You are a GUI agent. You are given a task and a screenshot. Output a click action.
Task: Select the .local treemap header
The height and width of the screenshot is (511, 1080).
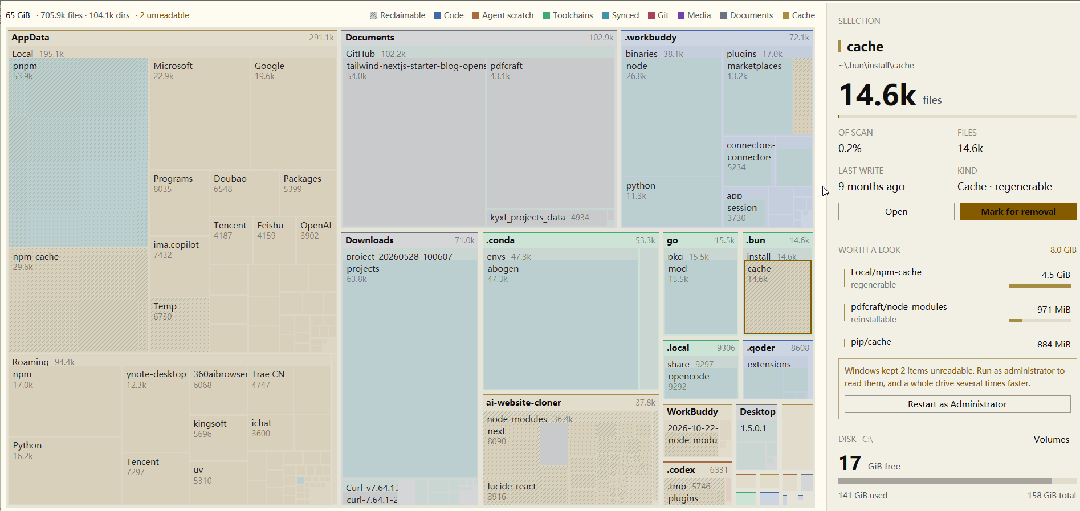tap(701, 348)
